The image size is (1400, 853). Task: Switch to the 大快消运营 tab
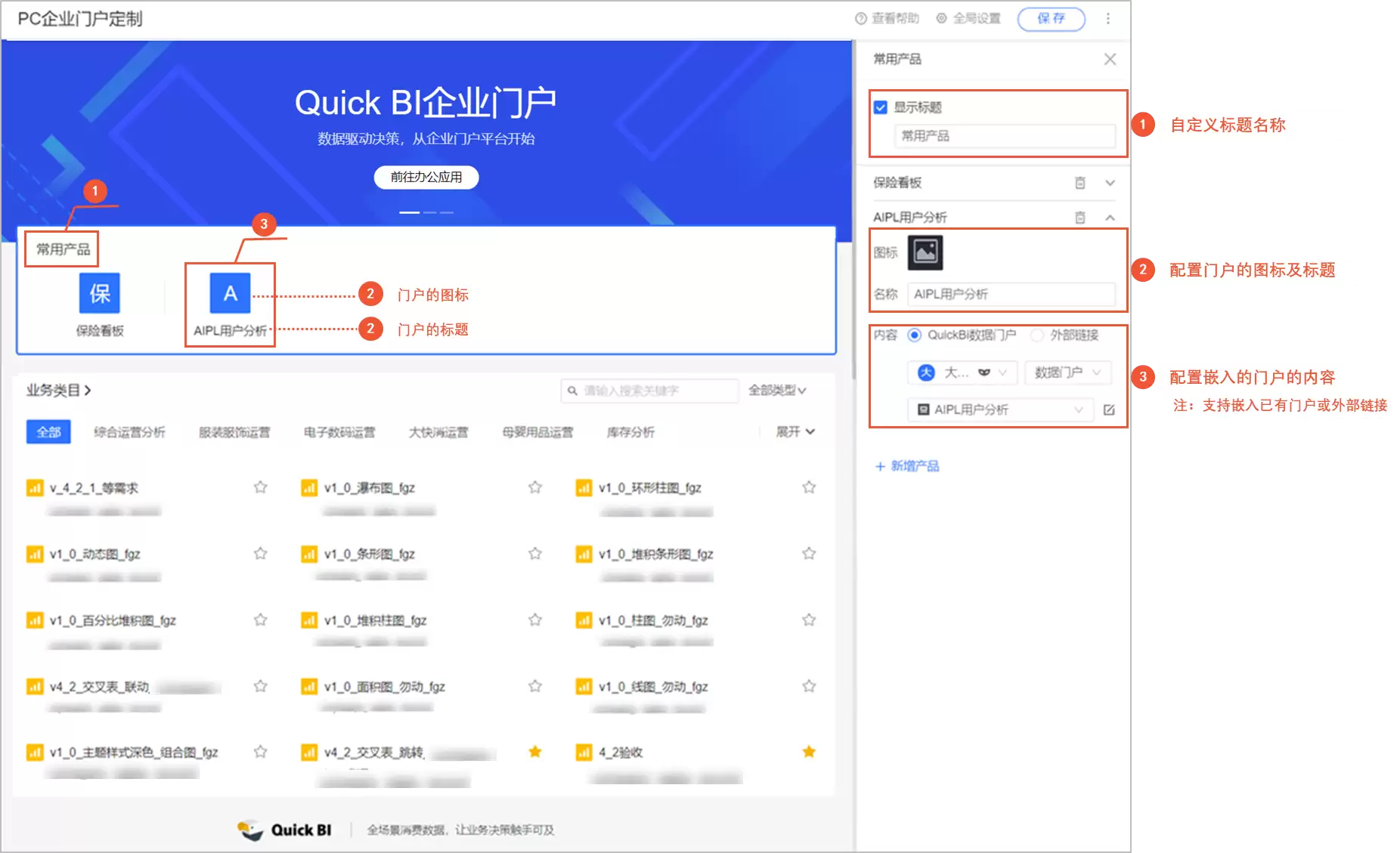pyautogui.click(x=438, y=432)
